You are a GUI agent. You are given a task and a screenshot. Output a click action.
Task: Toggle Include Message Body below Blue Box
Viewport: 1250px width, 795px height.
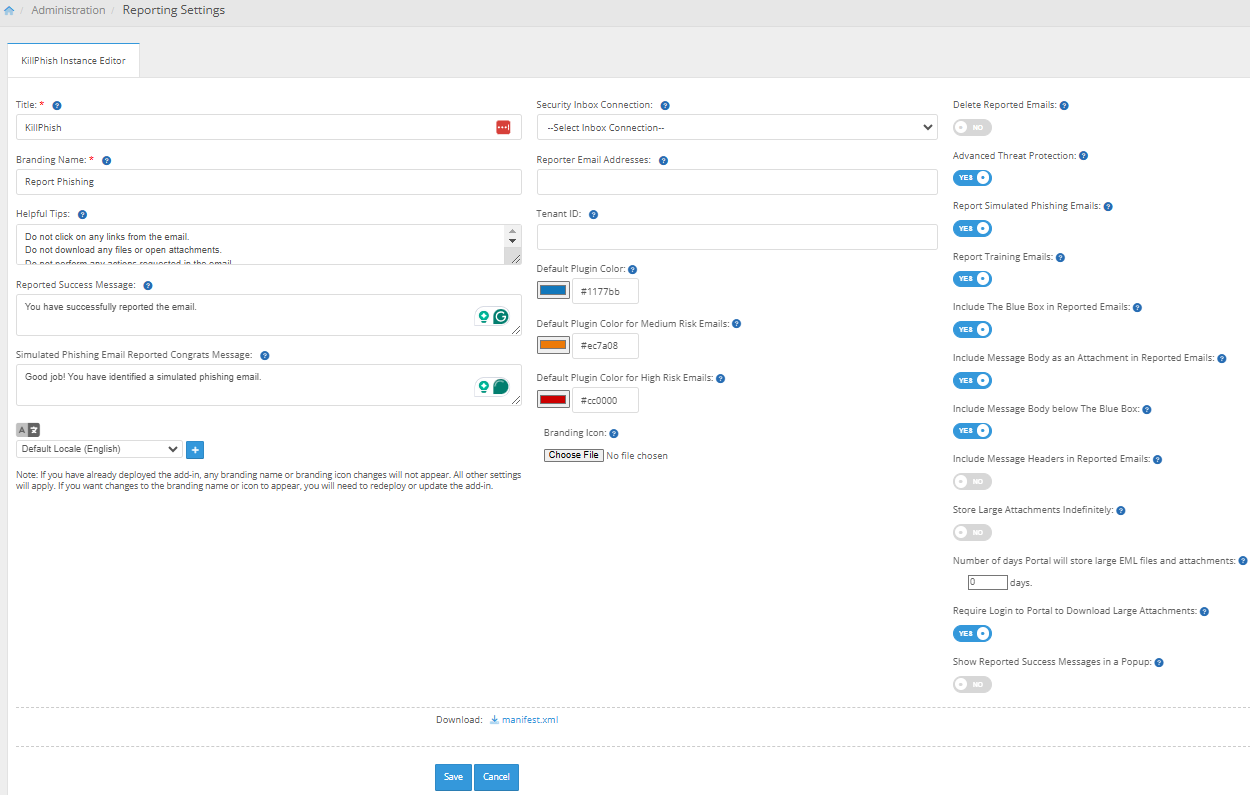[972, 431]
